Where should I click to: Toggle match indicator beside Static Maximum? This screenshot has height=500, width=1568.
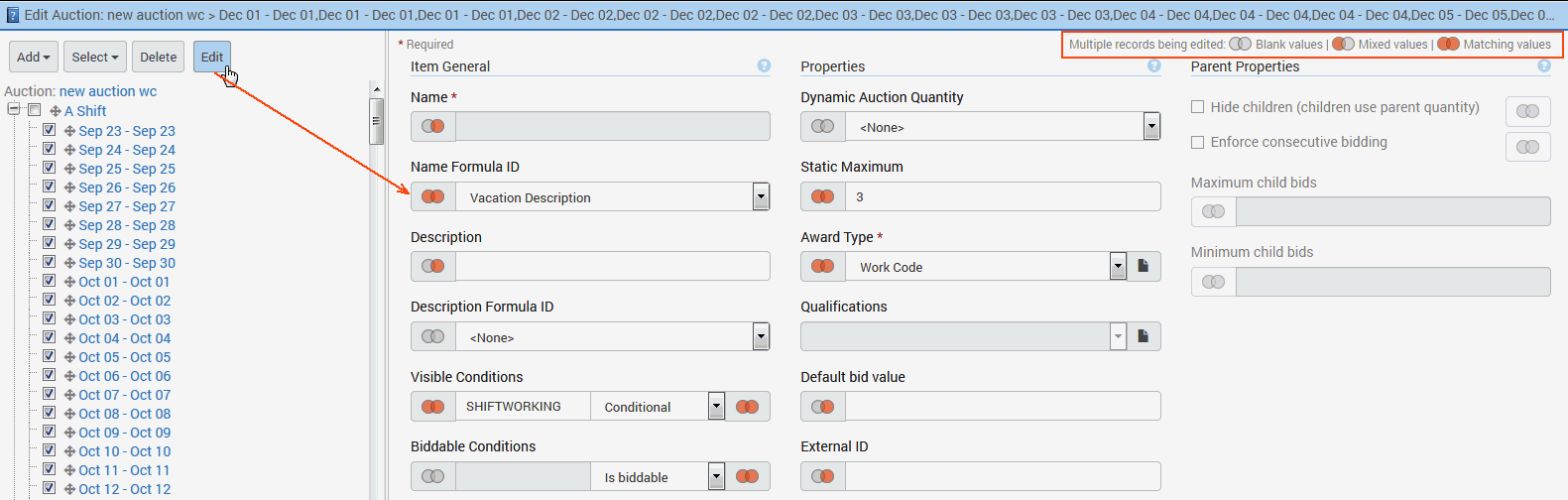click(x=823, y=196)
